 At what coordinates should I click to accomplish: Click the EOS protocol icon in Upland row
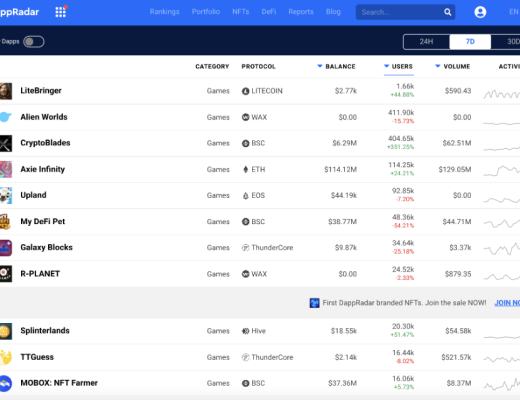(x=245, y=196)
